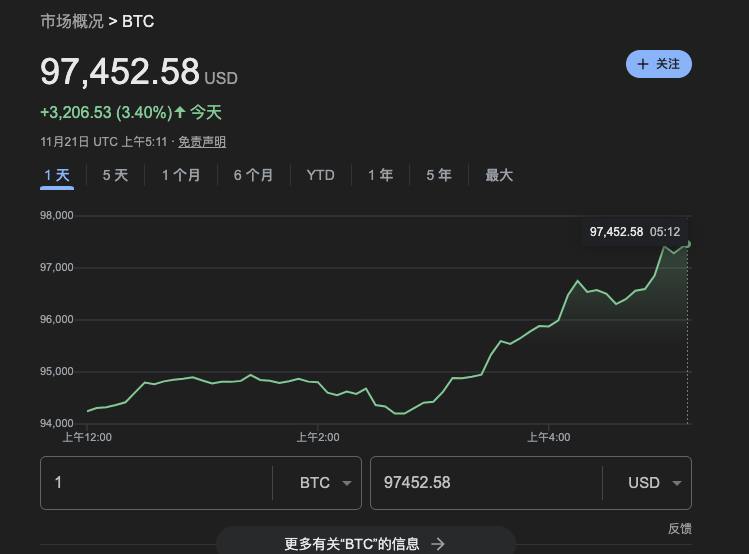This screenshot has width=749, height=554.
Task: Open the 市场概况 breadcrumb link
Action: pyautogui.click(x=72, y=21)
